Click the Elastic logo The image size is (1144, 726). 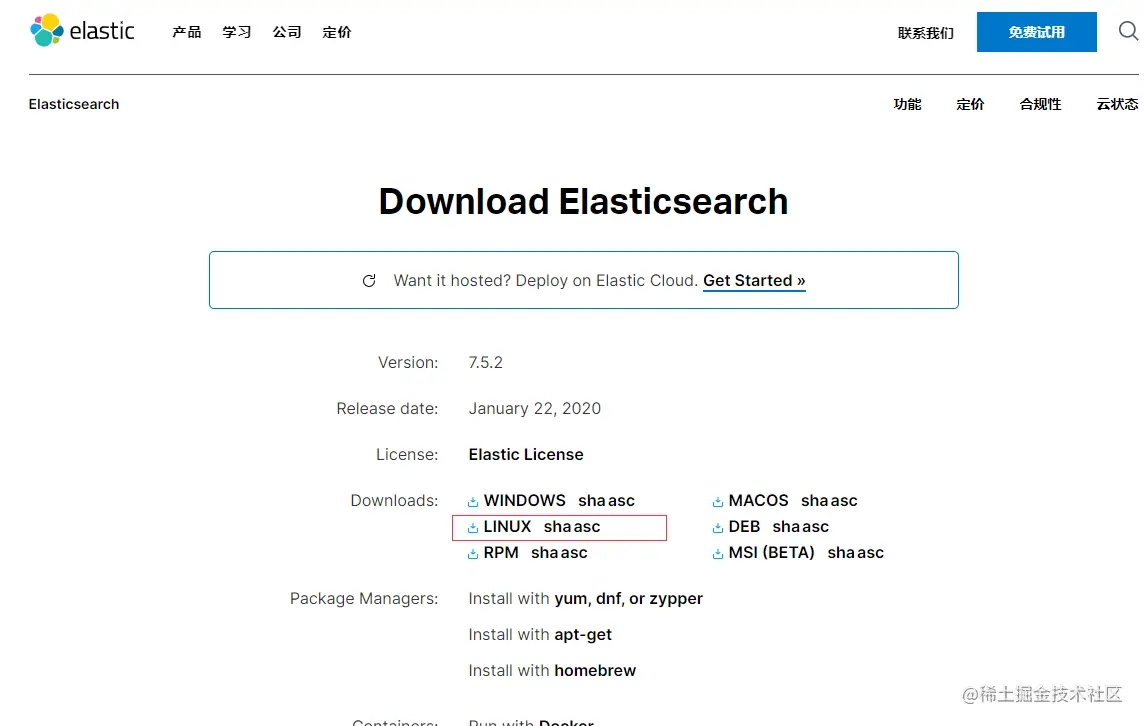[x=82, y=31]
